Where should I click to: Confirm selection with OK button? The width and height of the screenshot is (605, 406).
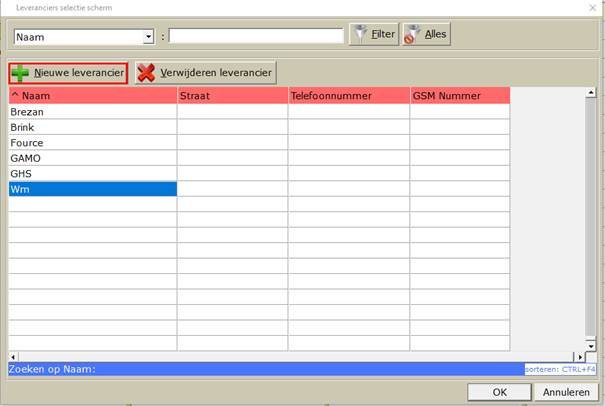(x=499, y=392)
